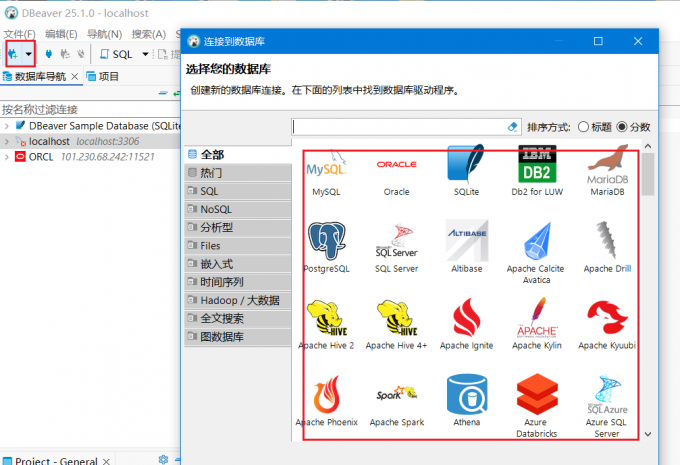Select the Apache Kyuubi driver

coord(607,324)
